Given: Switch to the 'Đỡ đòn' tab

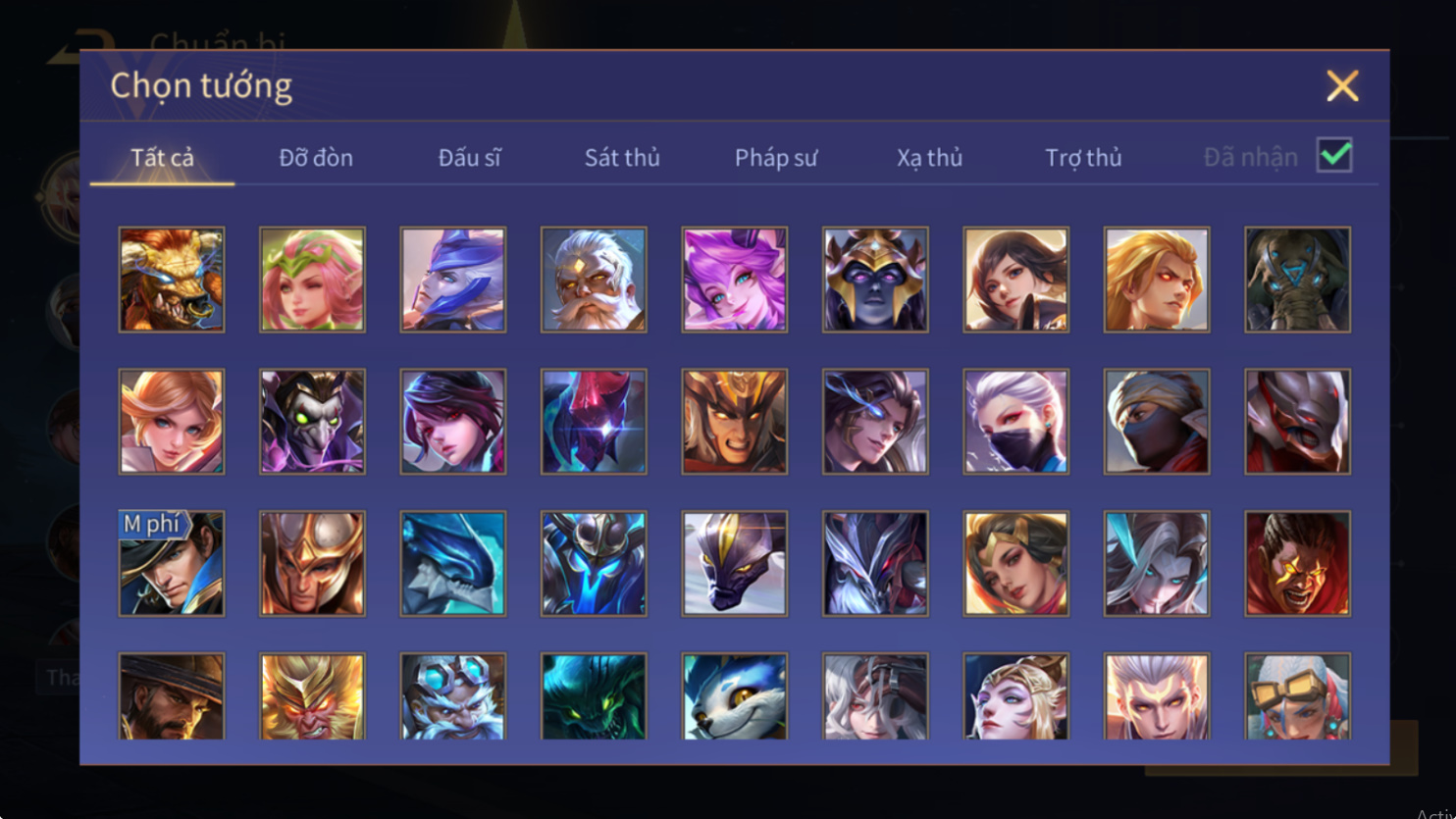Looking at the screenshot, I should click(x=316, y=157).
